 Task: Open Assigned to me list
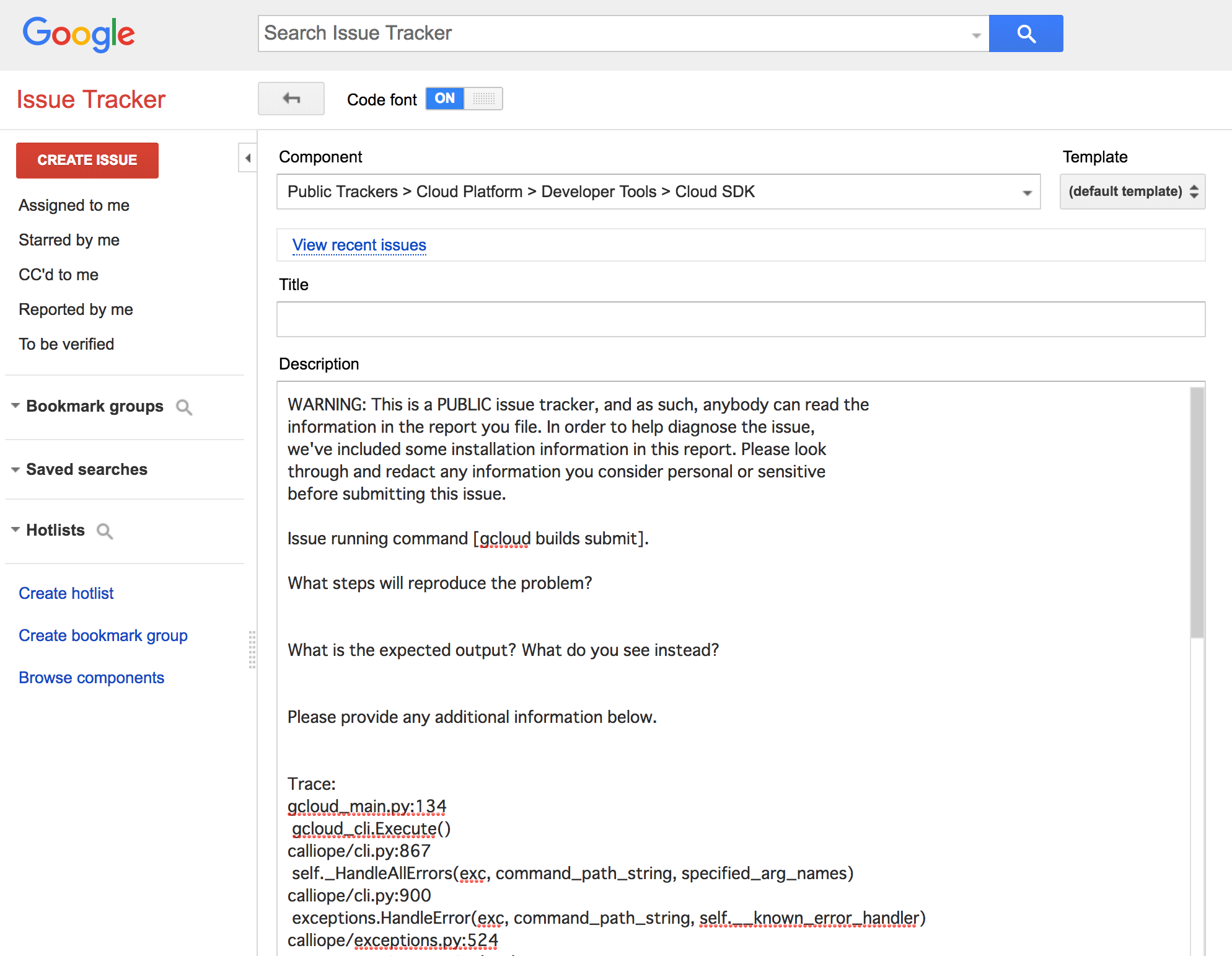pyautogui.click(x=74, y=205)
